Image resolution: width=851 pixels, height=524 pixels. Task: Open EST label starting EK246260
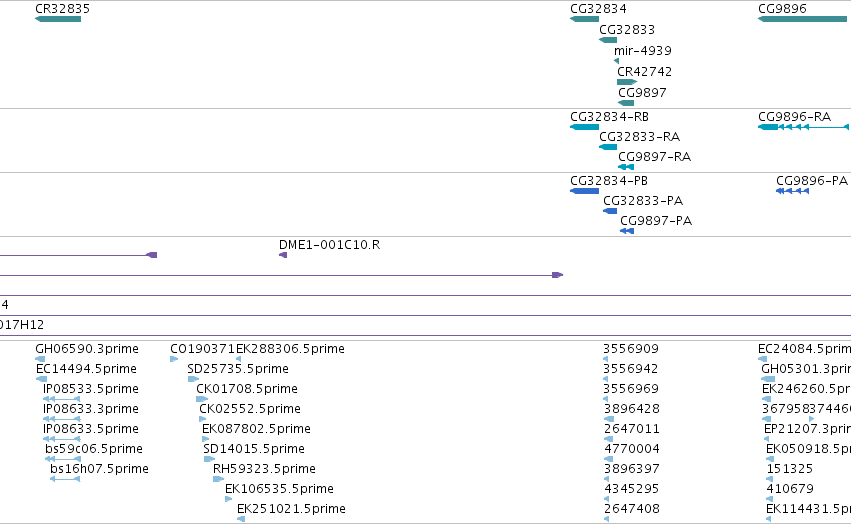click(x=806, y=389)
